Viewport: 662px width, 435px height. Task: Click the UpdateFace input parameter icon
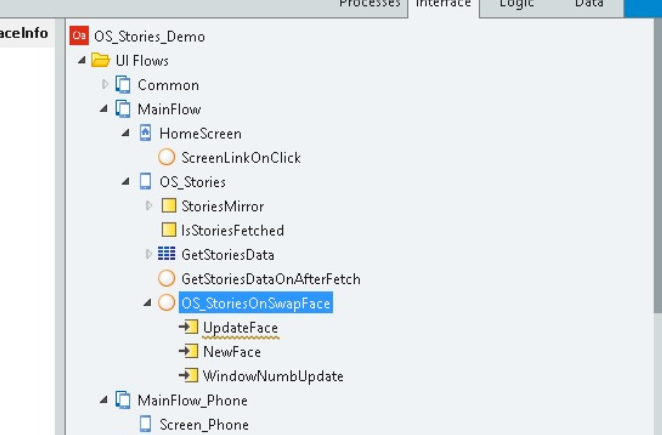pos(188,327)
